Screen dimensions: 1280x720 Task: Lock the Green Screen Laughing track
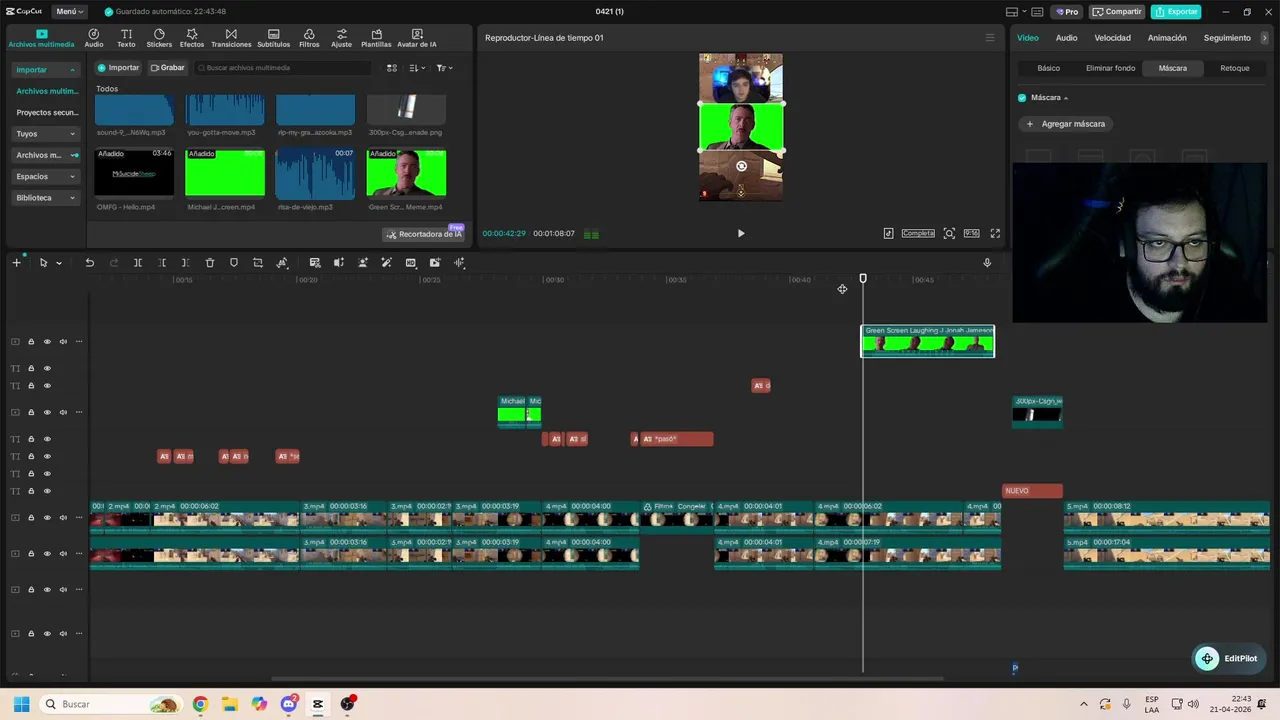click(31, 342)
